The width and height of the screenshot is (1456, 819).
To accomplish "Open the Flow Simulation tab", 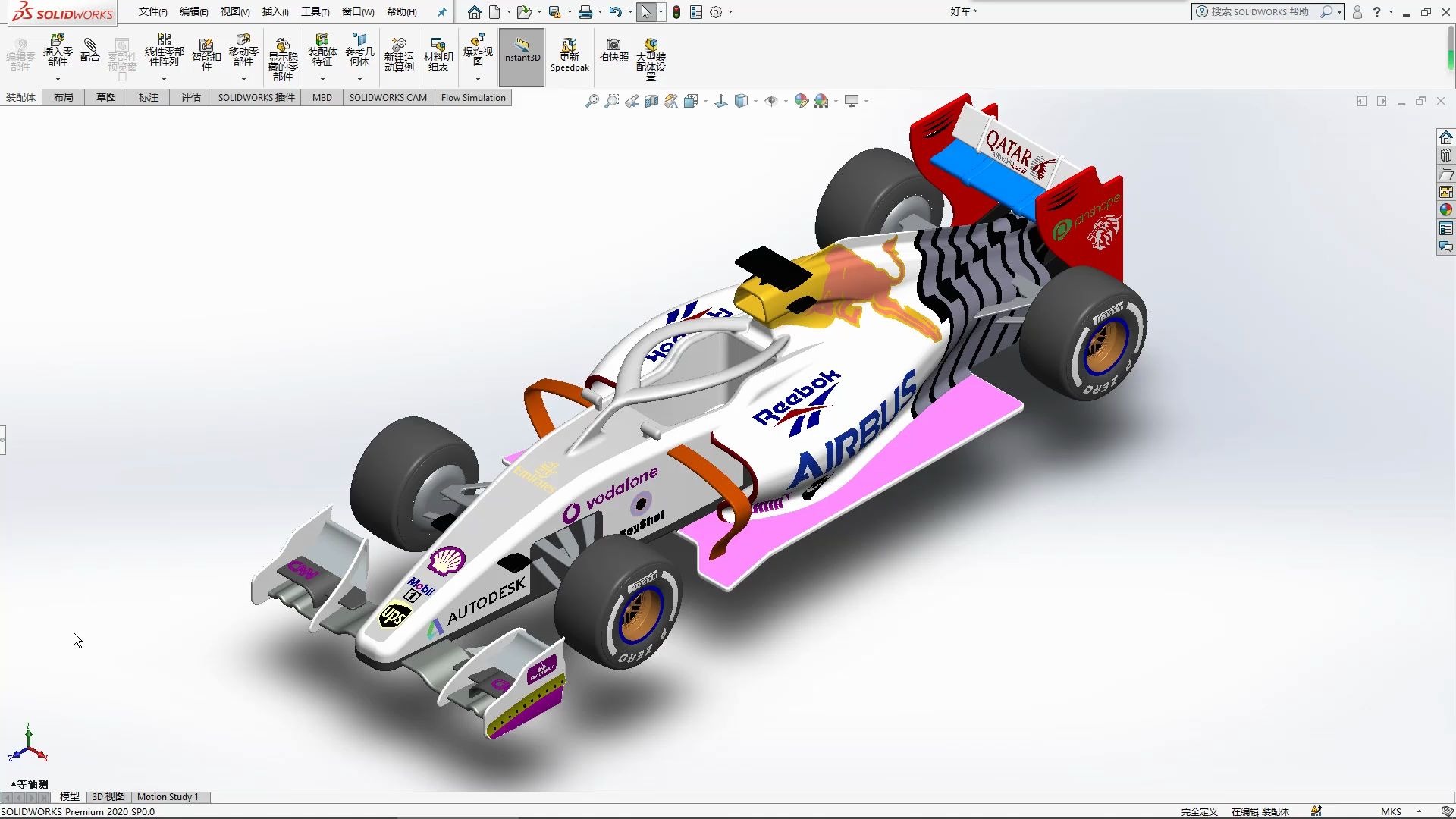I will point(473,97).
